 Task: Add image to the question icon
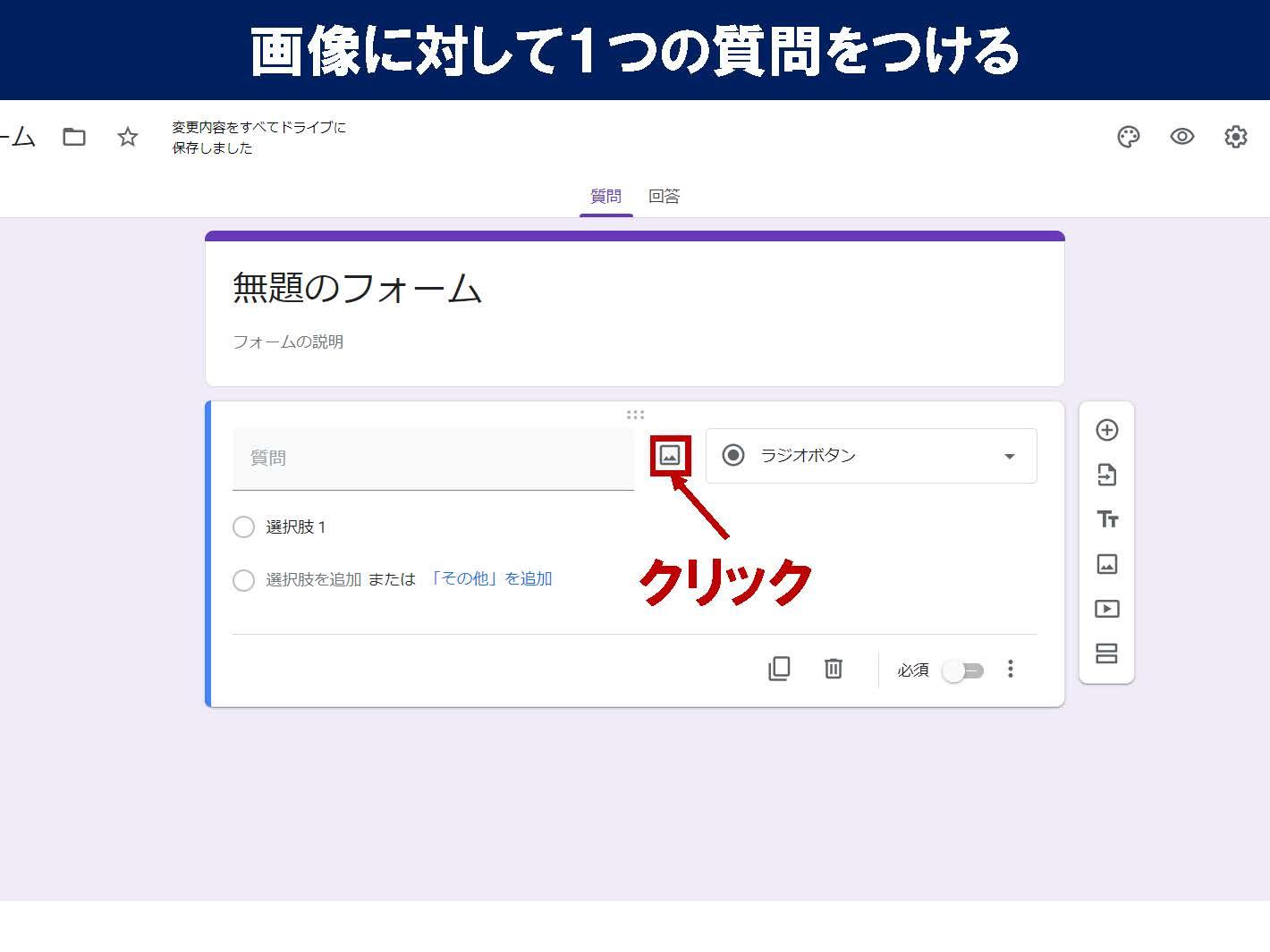[670, 455]
